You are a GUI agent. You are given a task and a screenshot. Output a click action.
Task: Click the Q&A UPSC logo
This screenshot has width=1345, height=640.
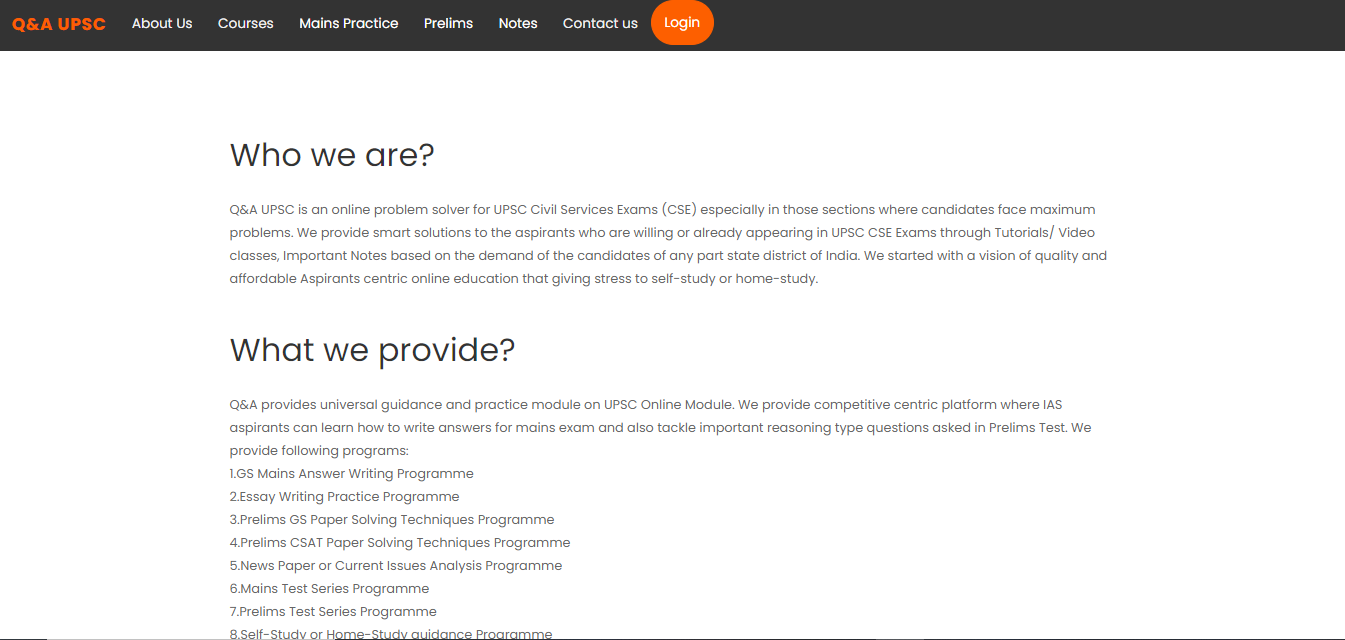tap(59, 24)
